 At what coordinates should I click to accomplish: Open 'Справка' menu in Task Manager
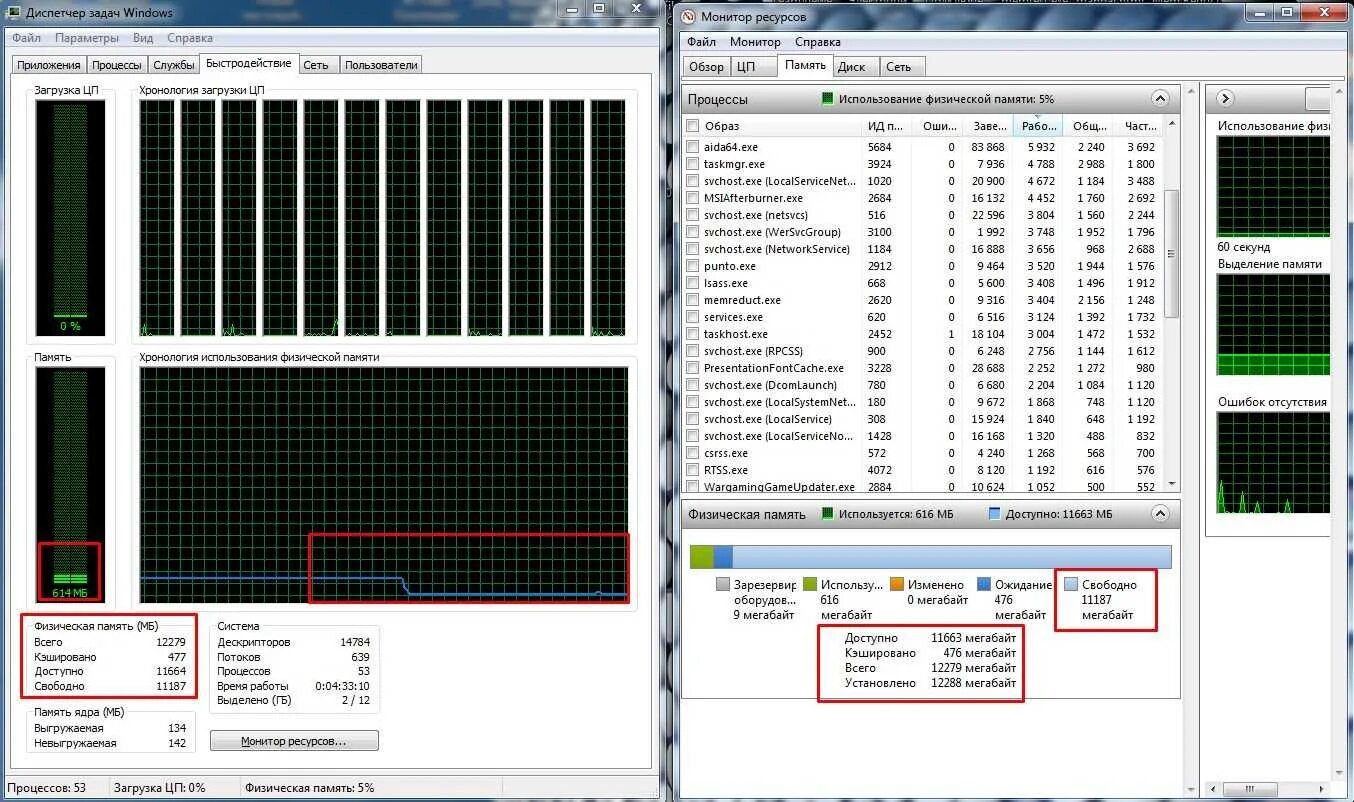click(x=190, y=38)
